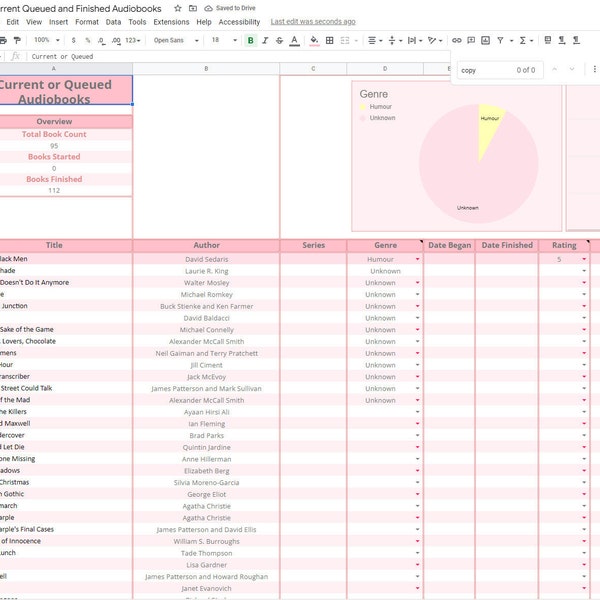Open the Insert menu
Viewport: 600px width, 600px height.
point(58,22)
